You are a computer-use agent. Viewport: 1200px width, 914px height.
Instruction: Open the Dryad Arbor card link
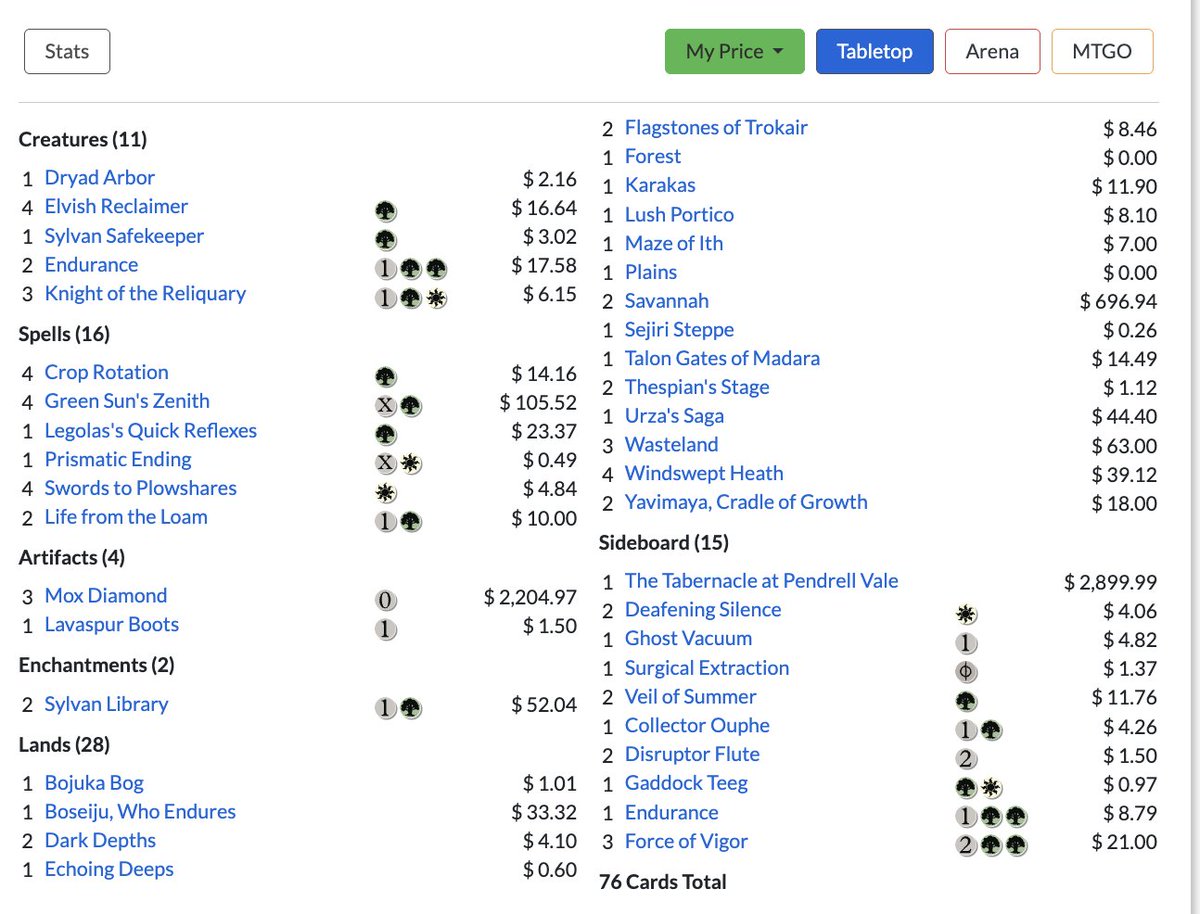coord(100,177)
